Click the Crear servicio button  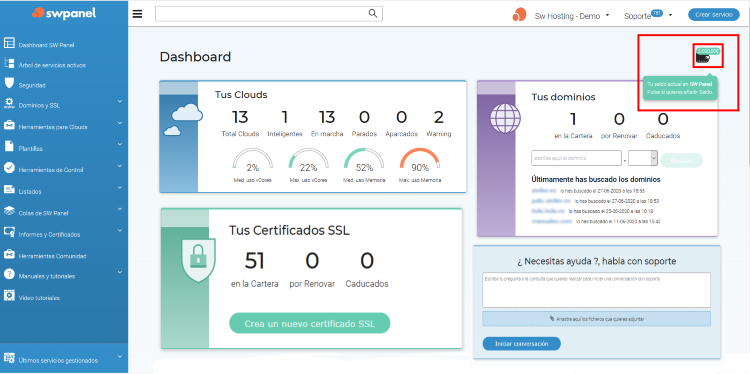tap(714, 15)
